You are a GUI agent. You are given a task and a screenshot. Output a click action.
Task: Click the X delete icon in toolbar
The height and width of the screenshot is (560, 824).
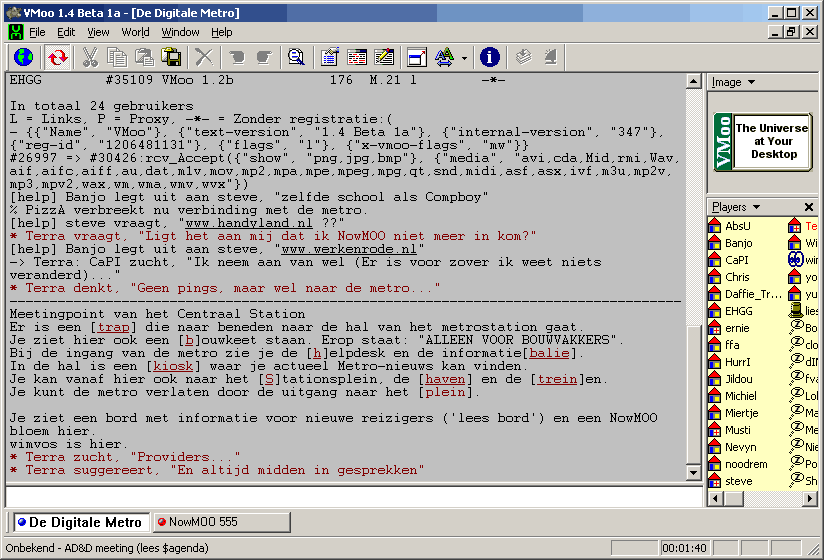[204, 57]
